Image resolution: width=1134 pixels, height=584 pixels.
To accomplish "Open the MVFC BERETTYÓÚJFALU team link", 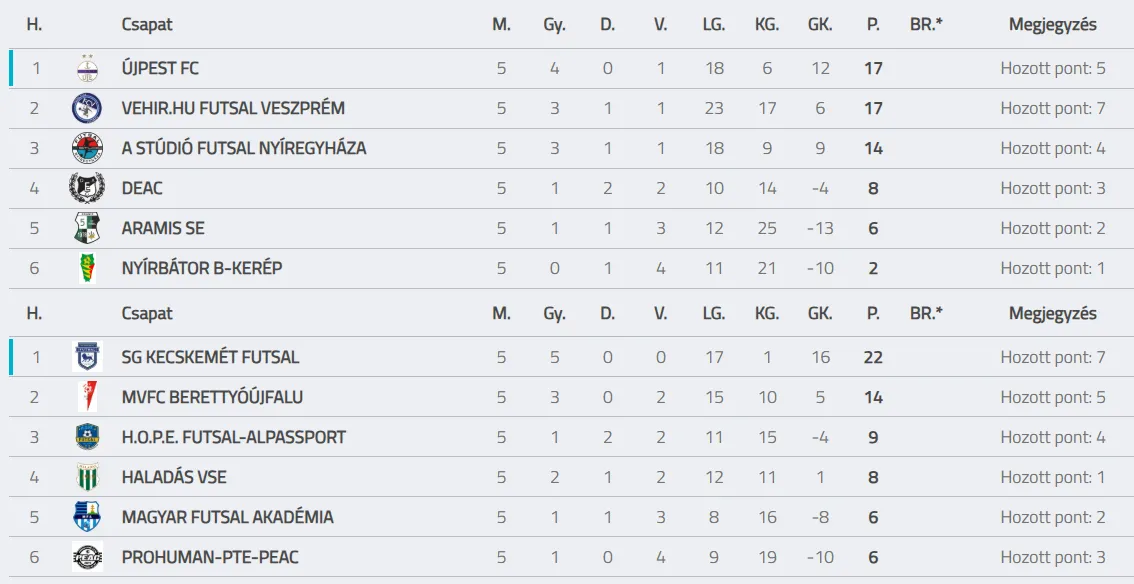I will (x=212, y=397).
